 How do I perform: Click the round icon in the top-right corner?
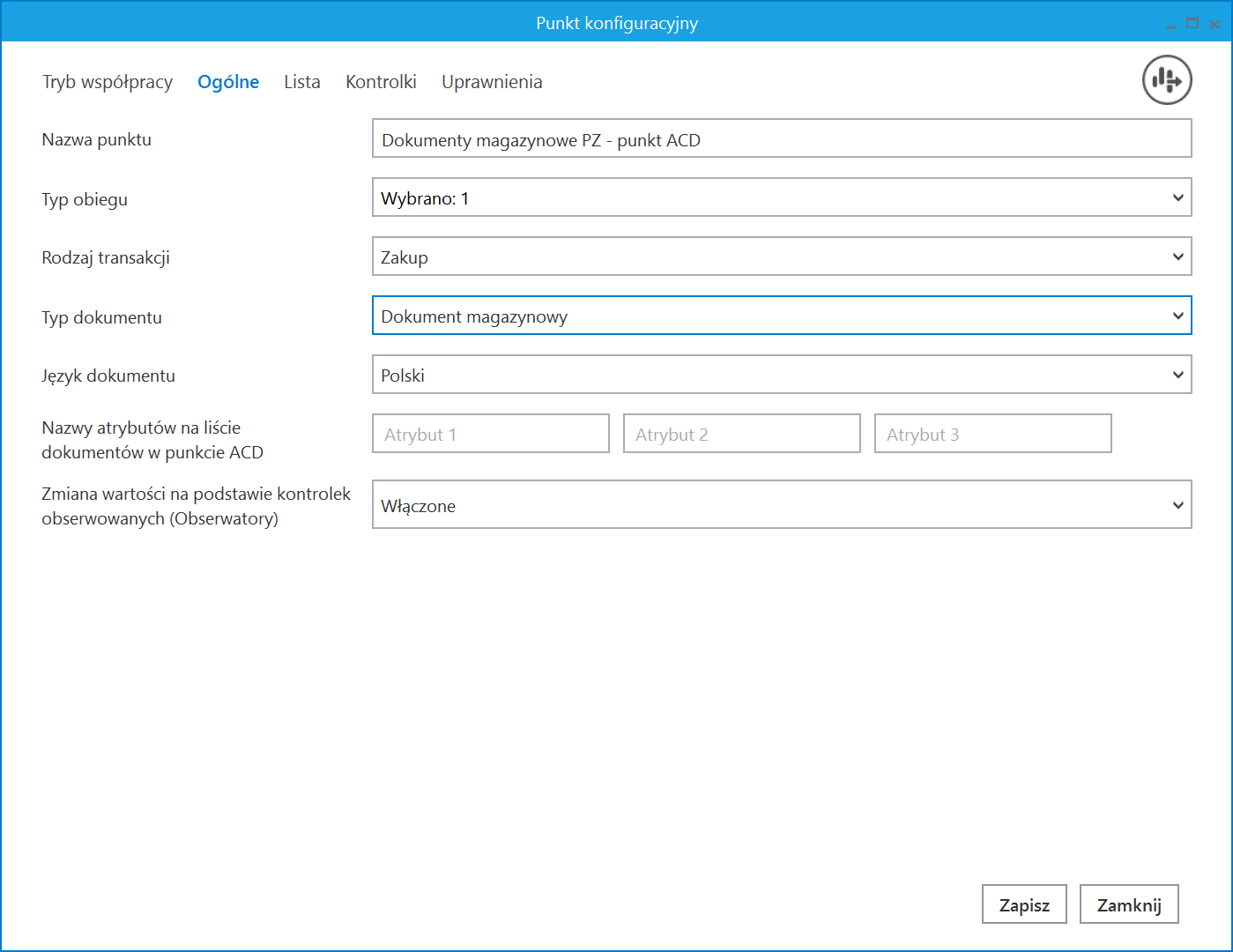click(1167, 80)
